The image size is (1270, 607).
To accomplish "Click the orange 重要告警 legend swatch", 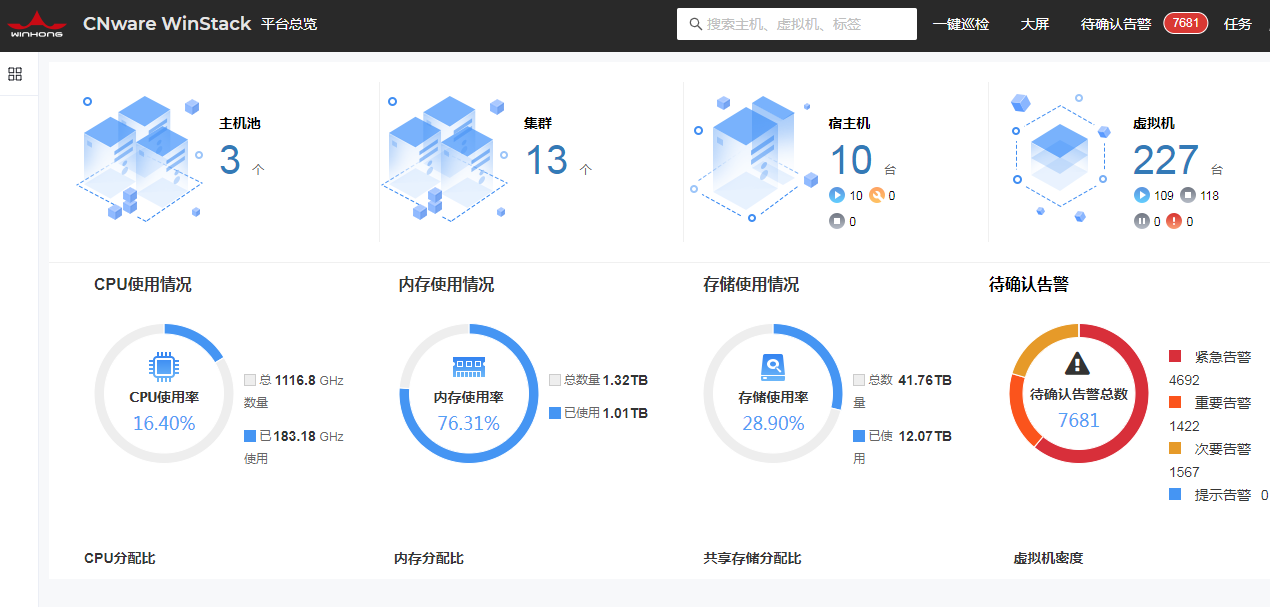I will (x=1175, y=403).
